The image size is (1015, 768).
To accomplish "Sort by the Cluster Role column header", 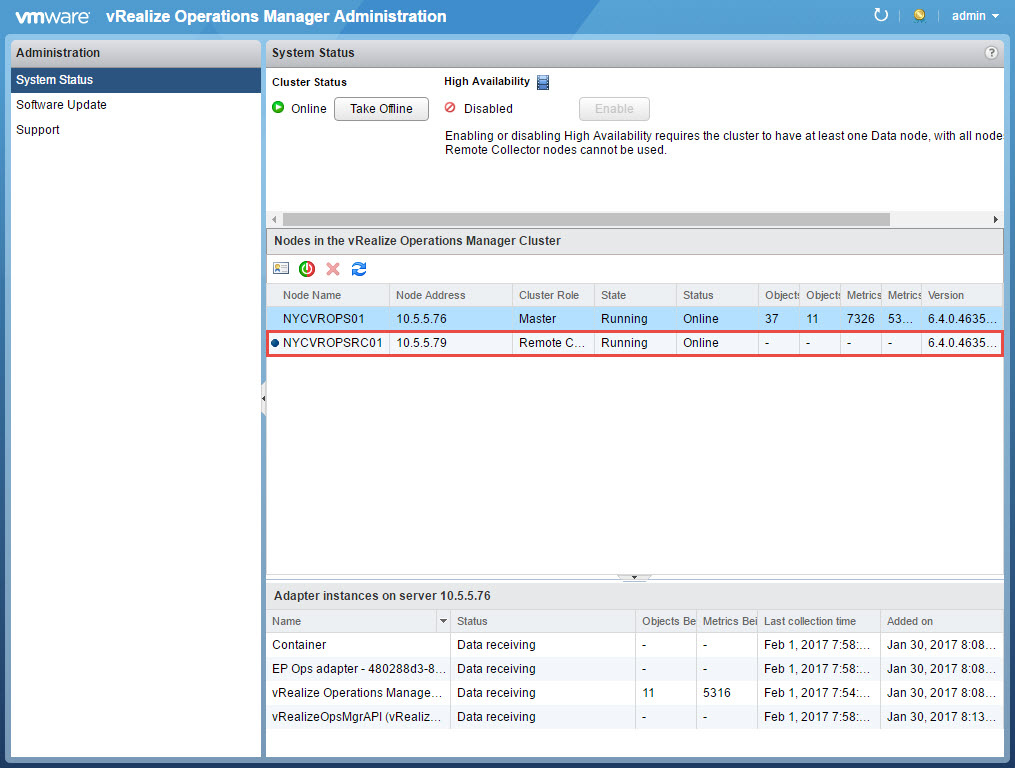I will [x=553, y=295].
